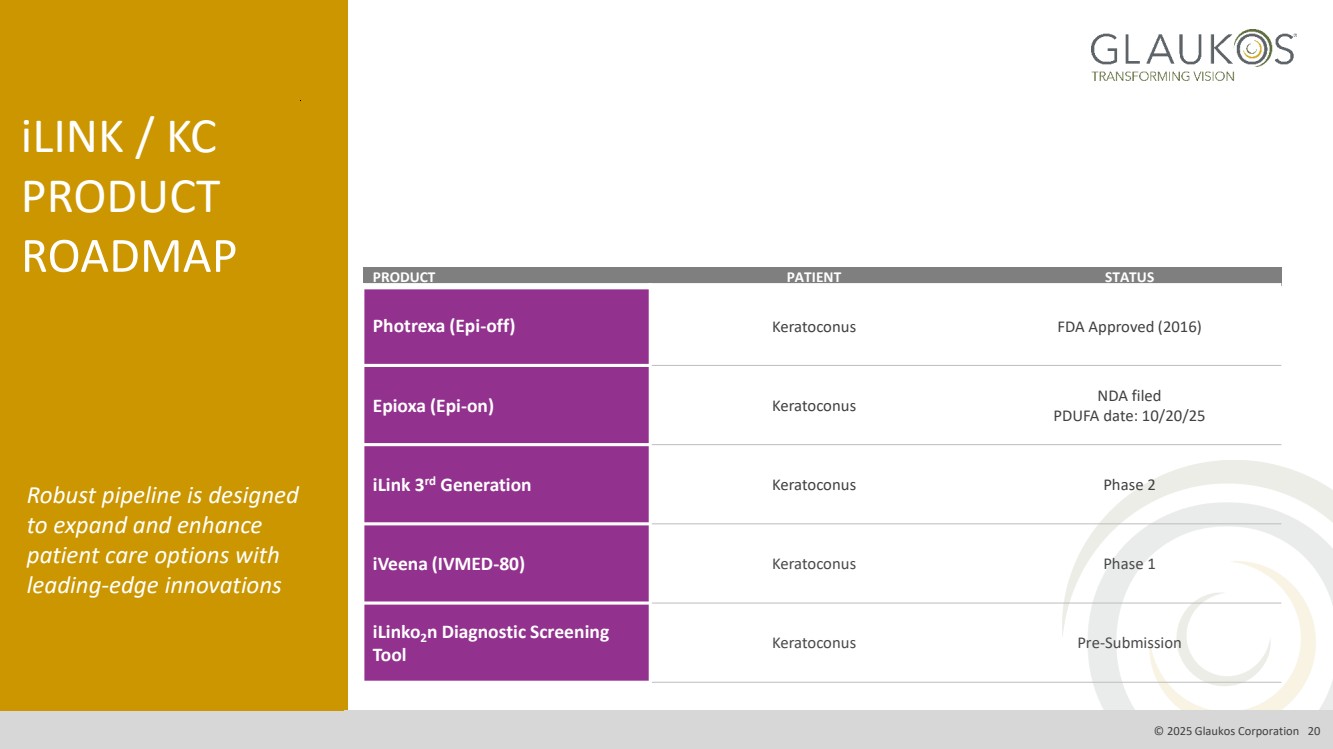Select the Phase 2 status text

(1129, 485)
